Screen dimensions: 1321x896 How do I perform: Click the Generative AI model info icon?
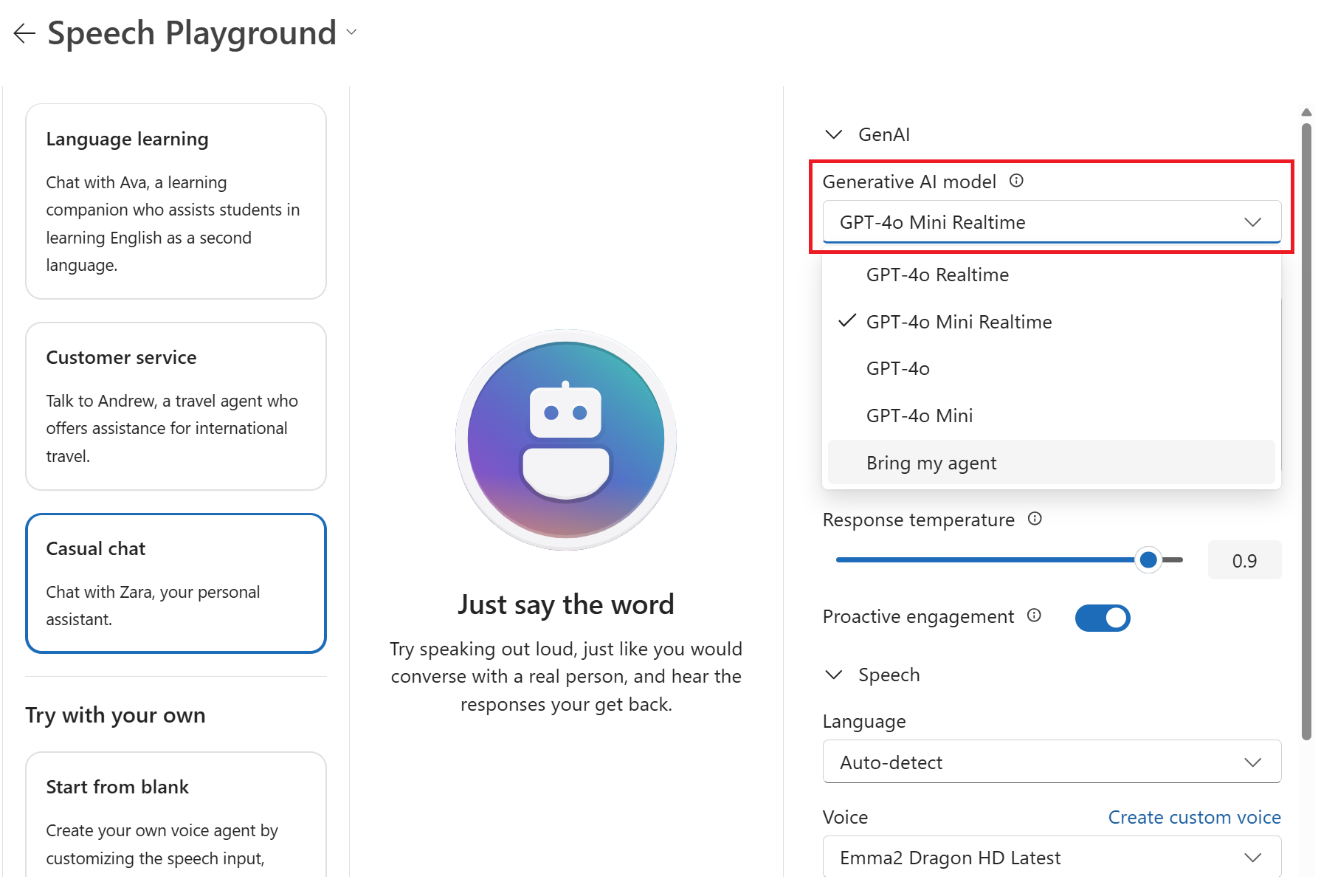pos(1017,180)
